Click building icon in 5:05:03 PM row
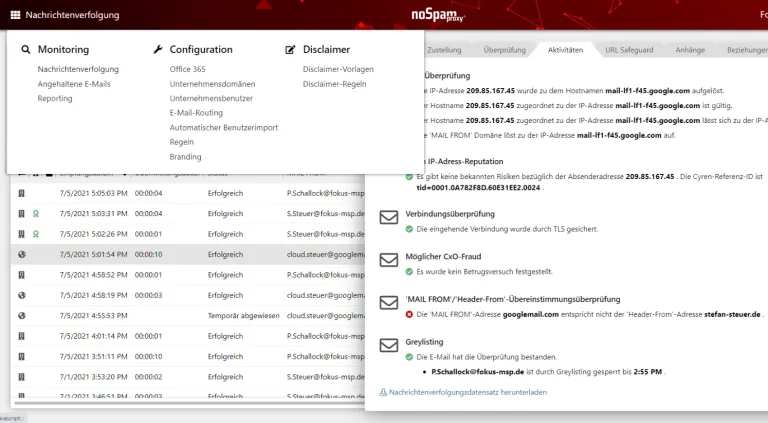768x423 pixels. pyautogui.click(x=22, y=193)
